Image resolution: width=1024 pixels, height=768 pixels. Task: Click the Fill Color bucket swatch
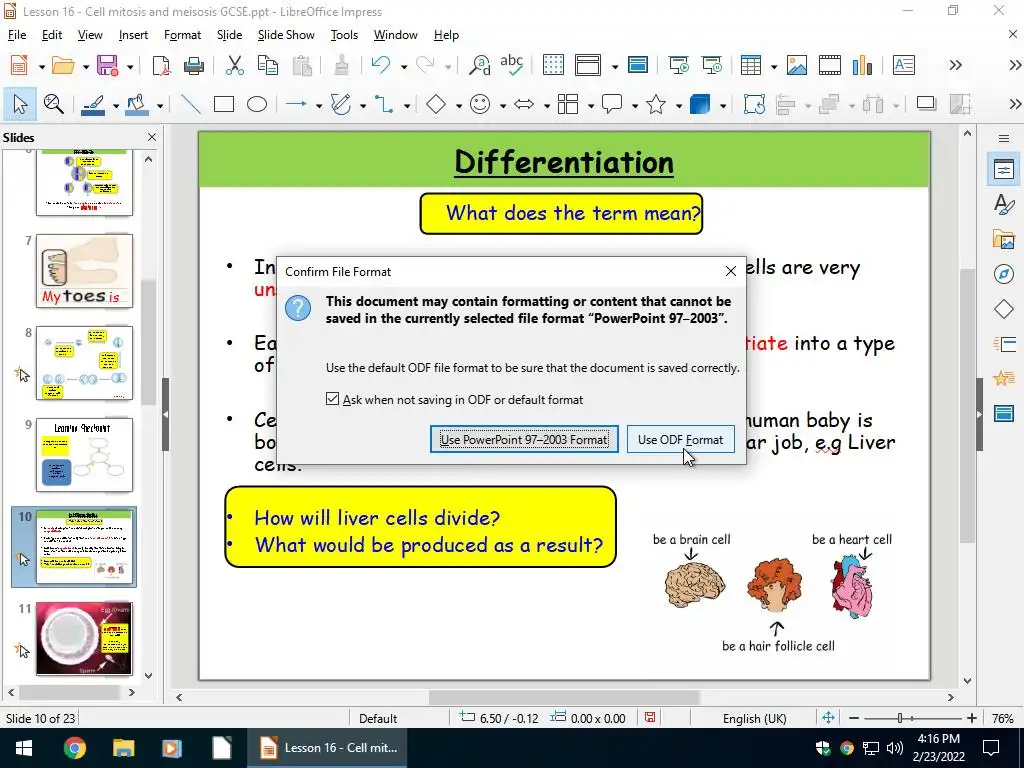click(x=137, y=105)
